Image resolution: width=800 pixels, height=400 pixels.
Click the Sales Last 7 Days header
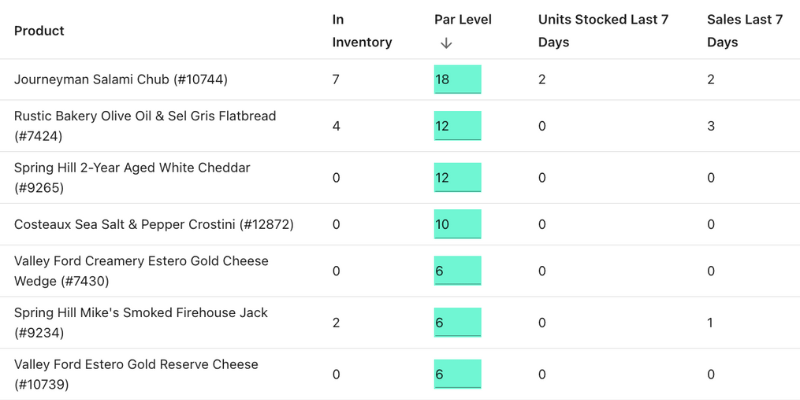(744, 31)
